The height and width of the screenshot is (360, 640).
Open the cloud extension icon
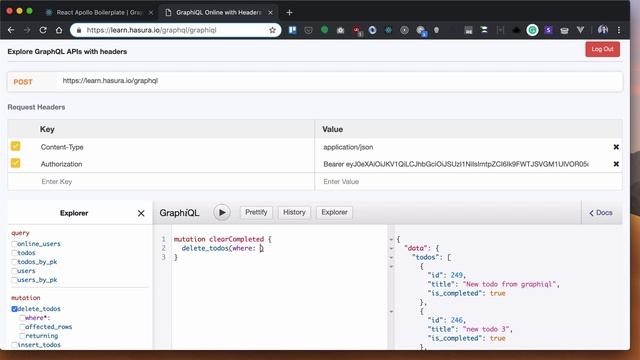(x=516, y=30)
